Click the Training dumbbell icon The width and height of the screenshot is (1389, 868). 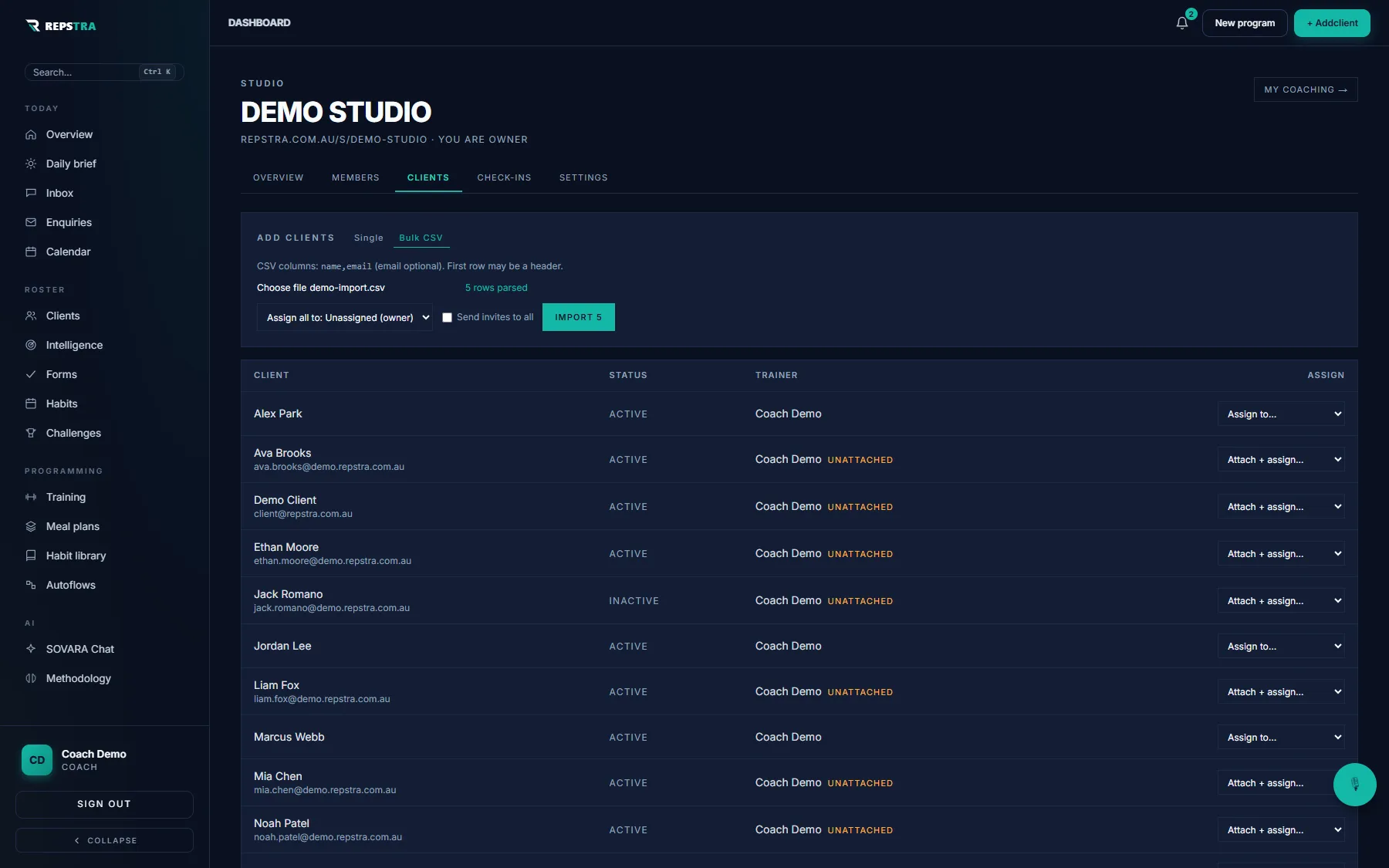coord(31,497)
